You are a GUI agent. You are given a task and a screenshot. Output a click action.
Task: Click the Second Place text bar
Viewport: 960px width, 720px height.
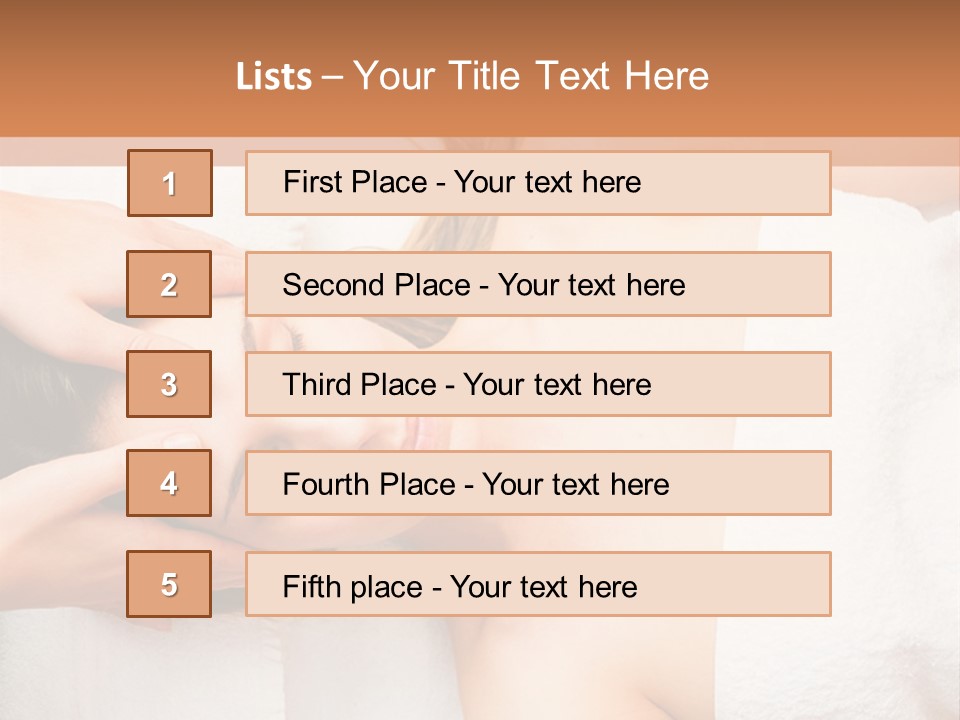[538, 284]
